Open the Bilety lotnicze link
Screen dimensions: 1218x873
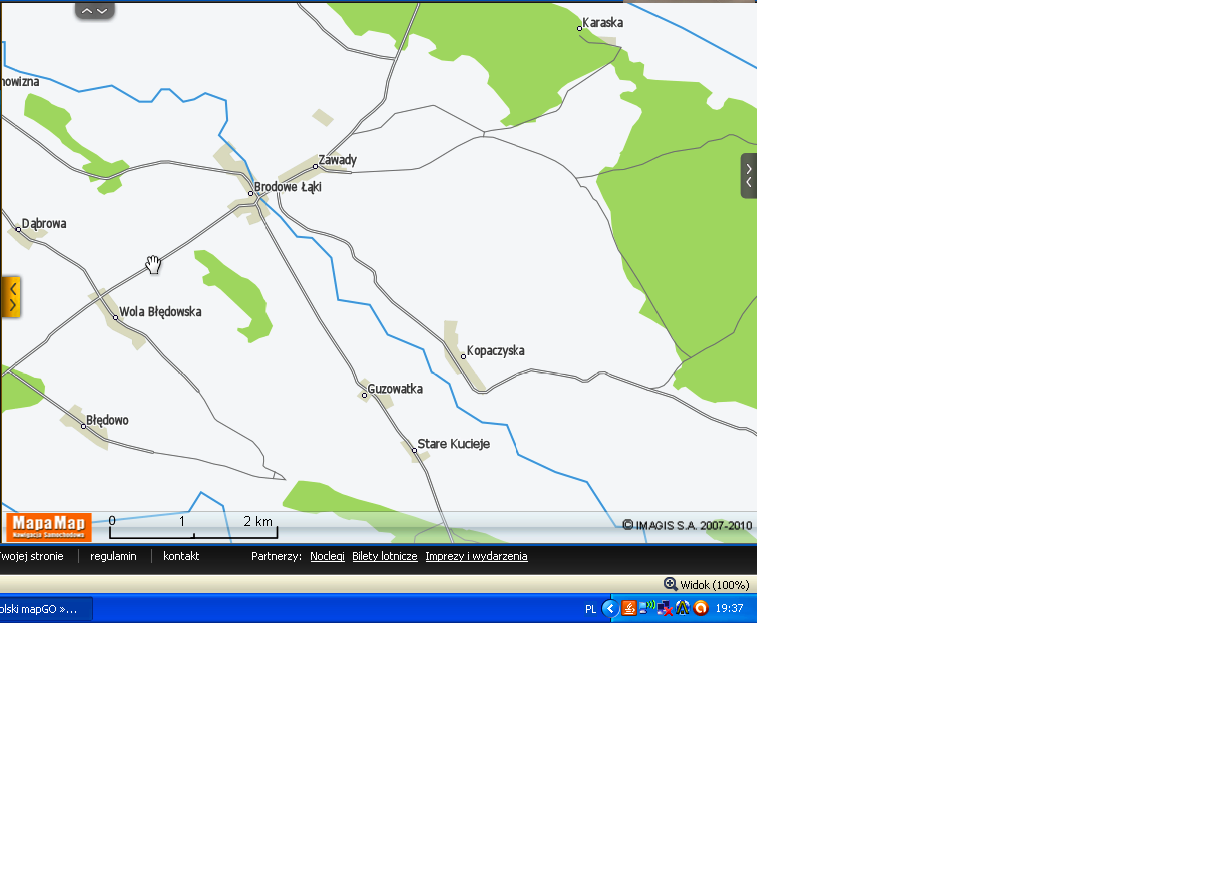click(384, 556)
